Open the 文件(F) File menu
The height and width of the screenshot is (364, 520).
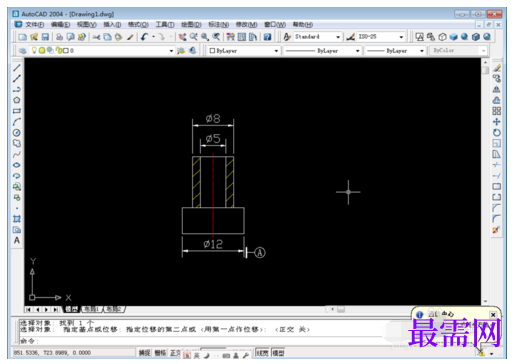point(35,24)
